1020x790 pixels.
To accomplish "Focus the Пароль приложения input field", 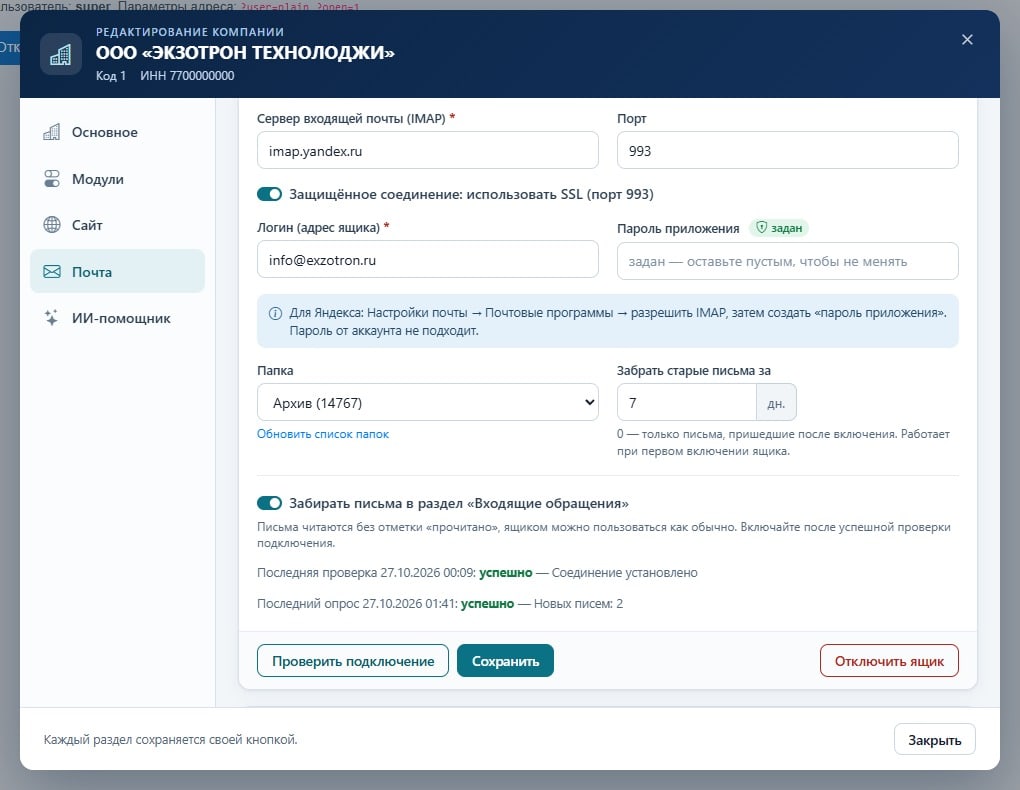I will [x=787, y=261].
